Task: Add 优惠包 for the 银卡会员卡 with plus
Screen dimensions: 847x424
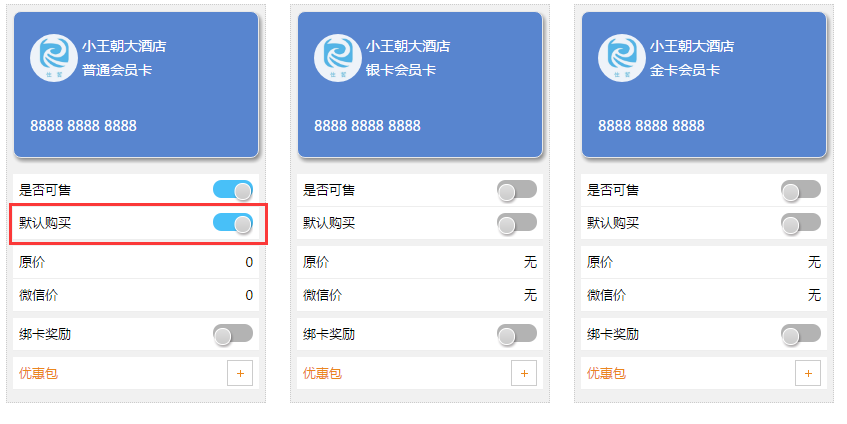Action: click(x=524, y=373)
